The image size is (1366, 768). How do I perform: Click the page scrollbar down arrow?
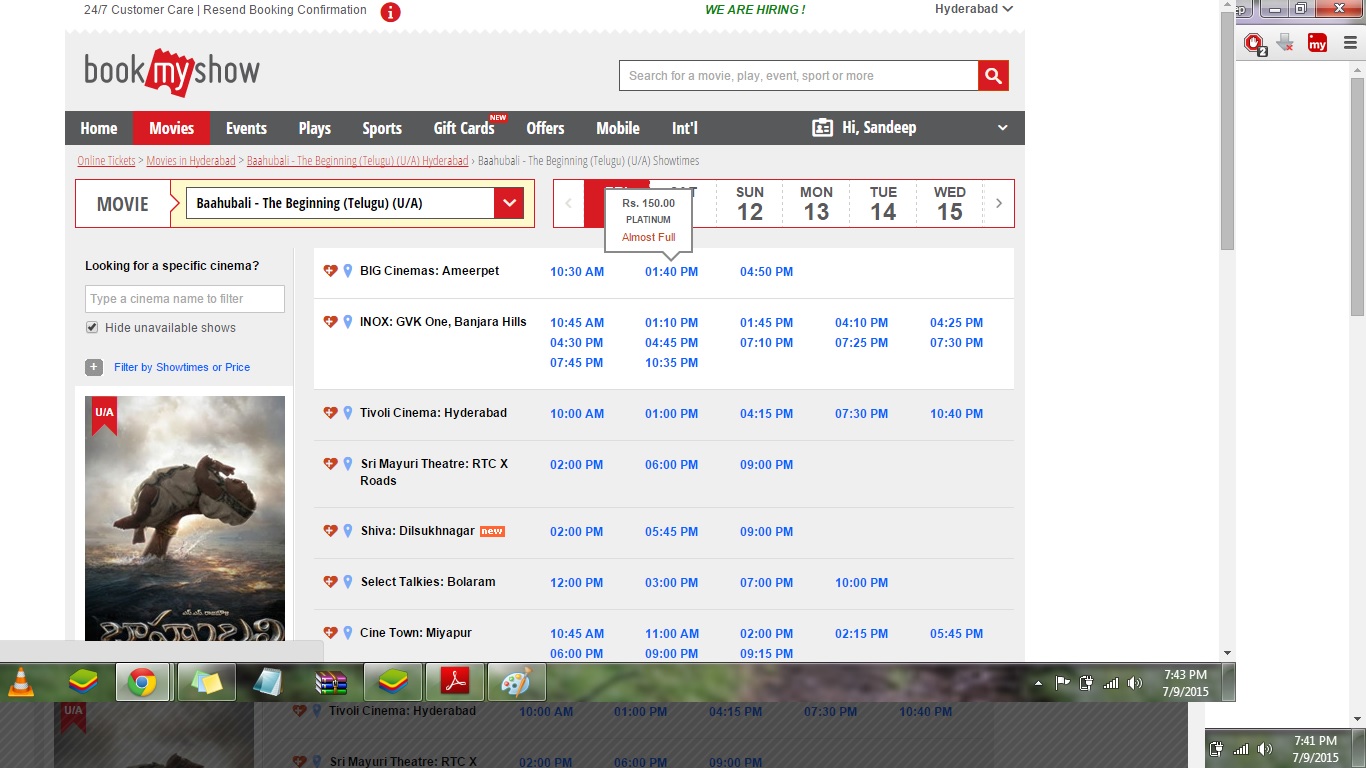(1227, 653)
